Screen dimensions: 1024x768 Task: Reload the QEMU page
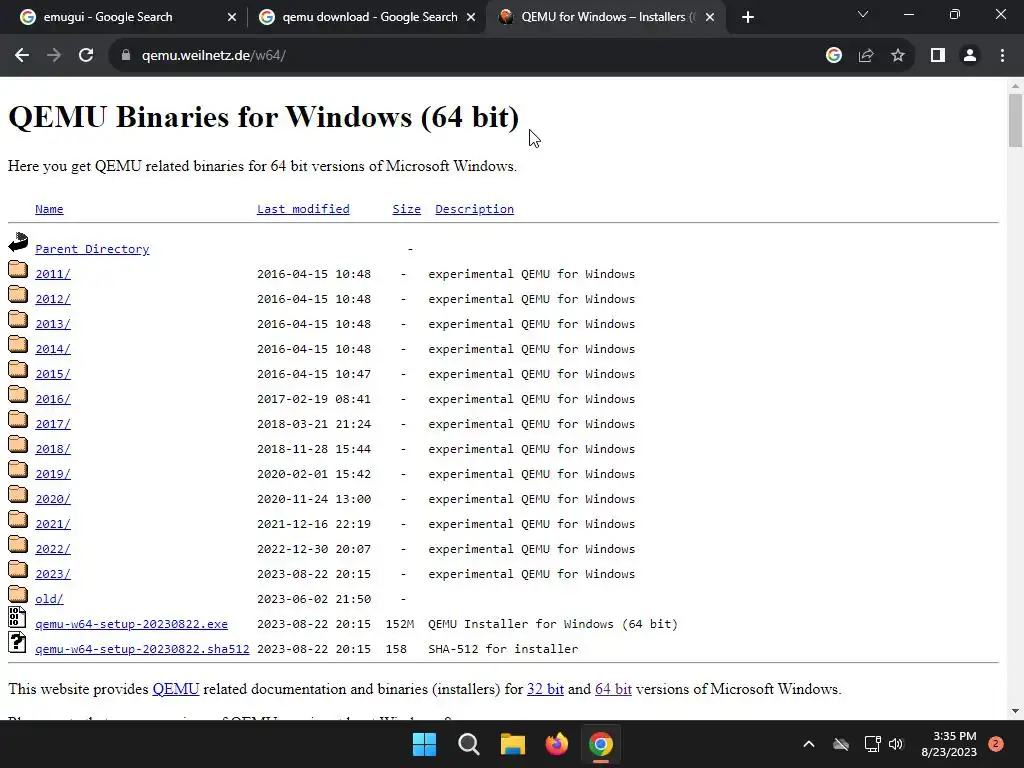pos(86,56)
